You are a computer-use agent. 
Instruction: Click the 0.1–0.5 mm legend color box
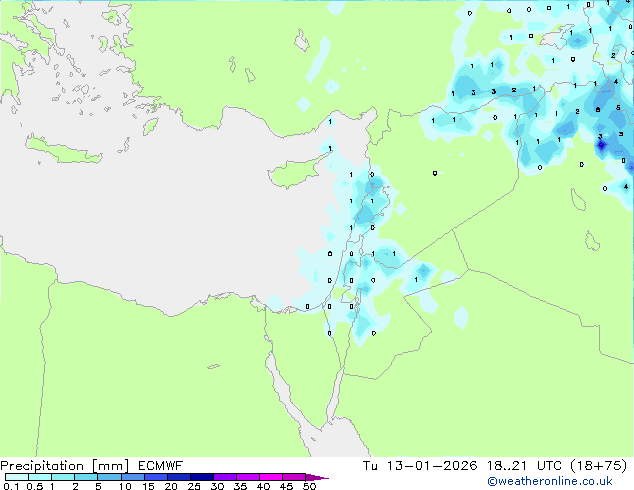(17, 477)
